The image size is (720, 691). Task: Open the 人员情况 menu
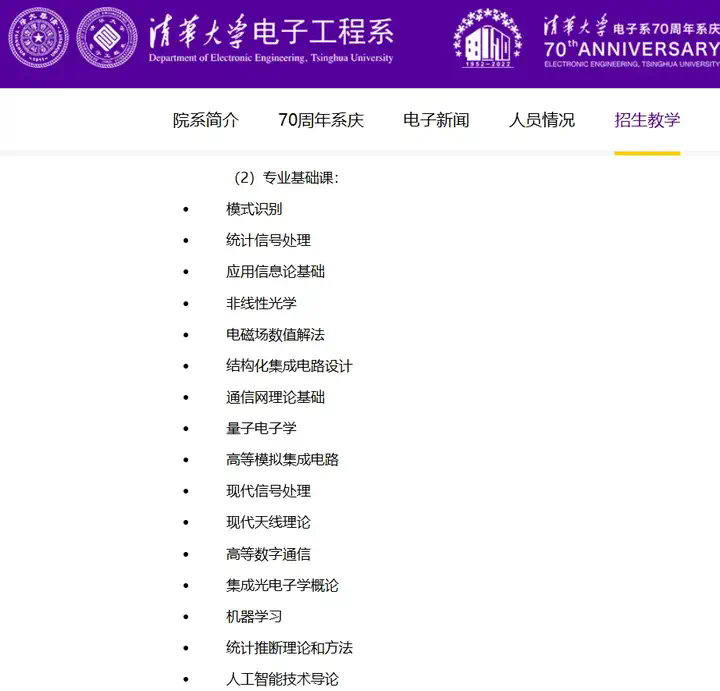[542, 120]
